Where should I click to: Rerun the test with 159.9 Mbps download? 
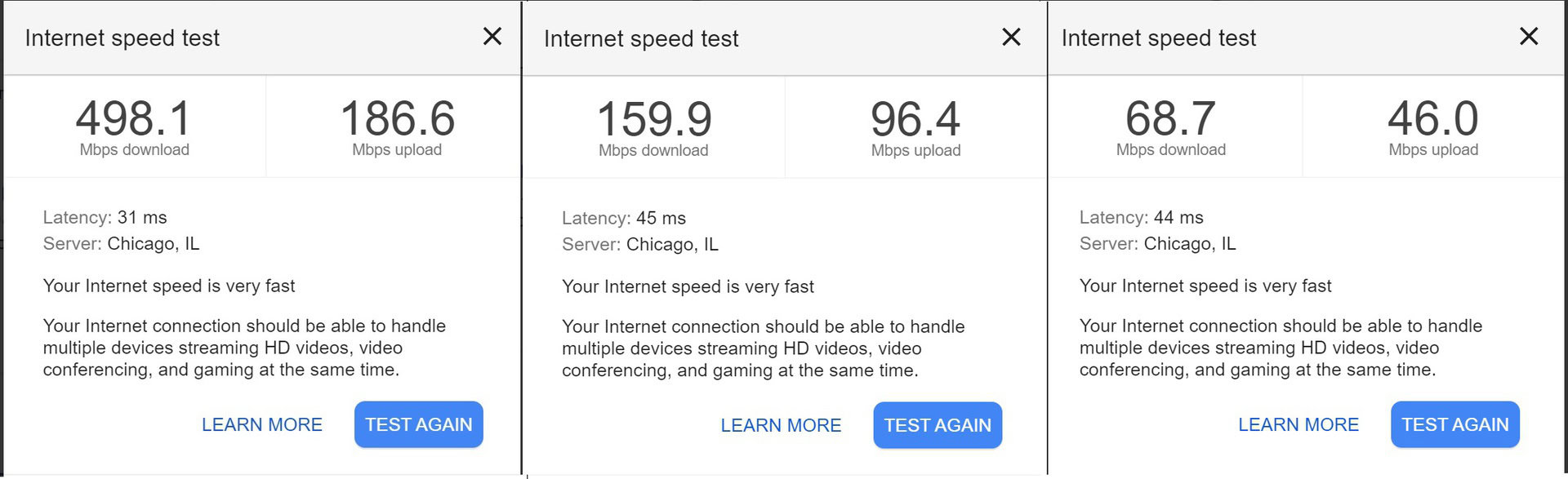938,425
